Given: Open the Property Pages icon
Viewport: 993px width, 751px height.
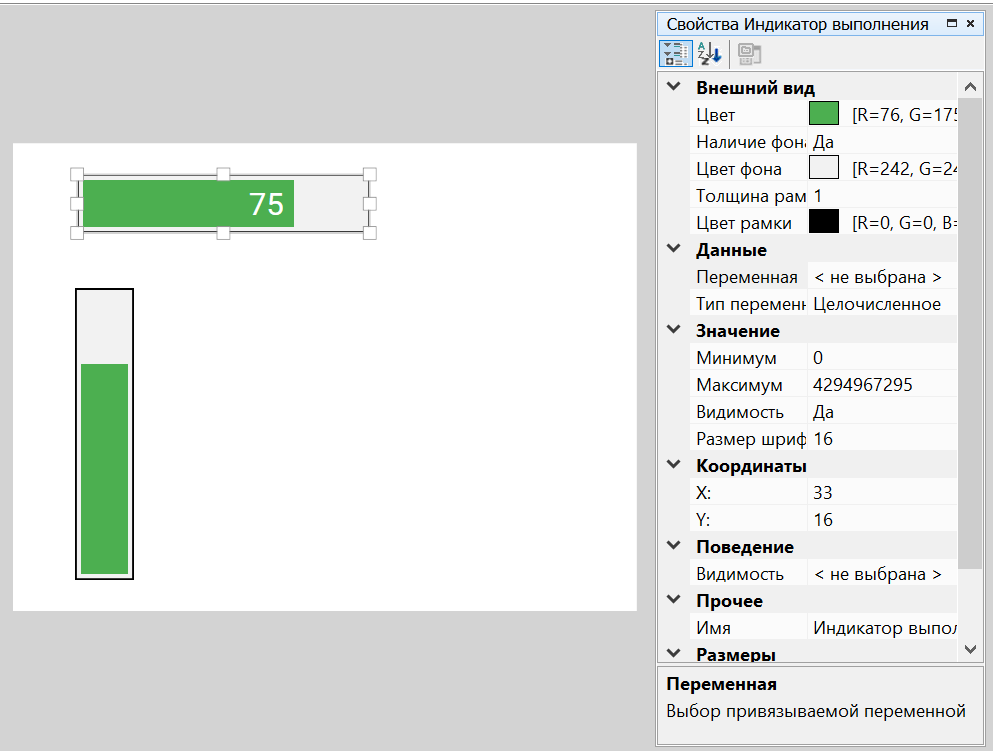Looking at the screenshot, I should [749, 54].
